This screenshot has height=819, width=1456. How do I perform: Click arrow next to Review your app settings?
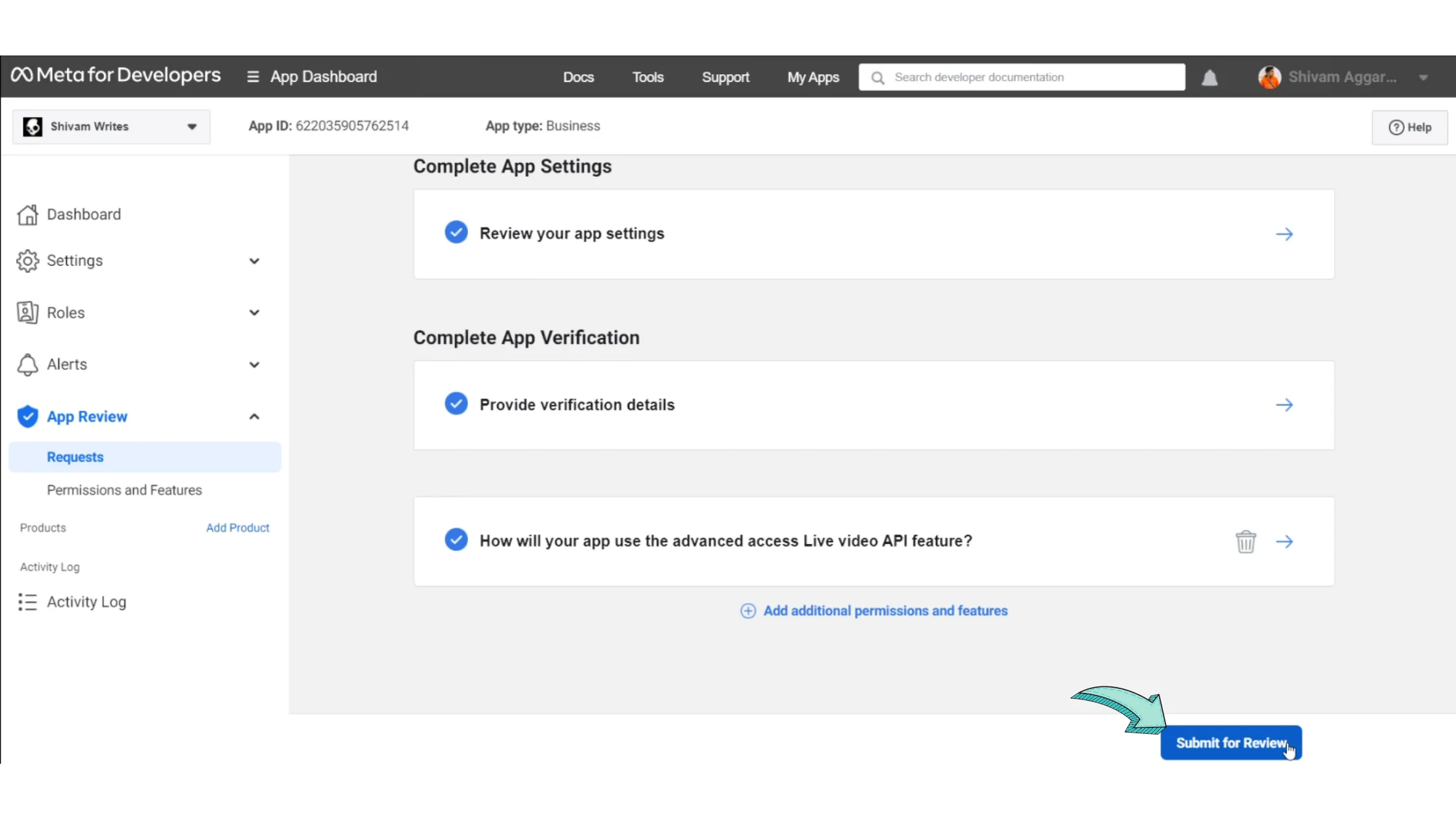pyautogui.click(x=1284, y=234)
